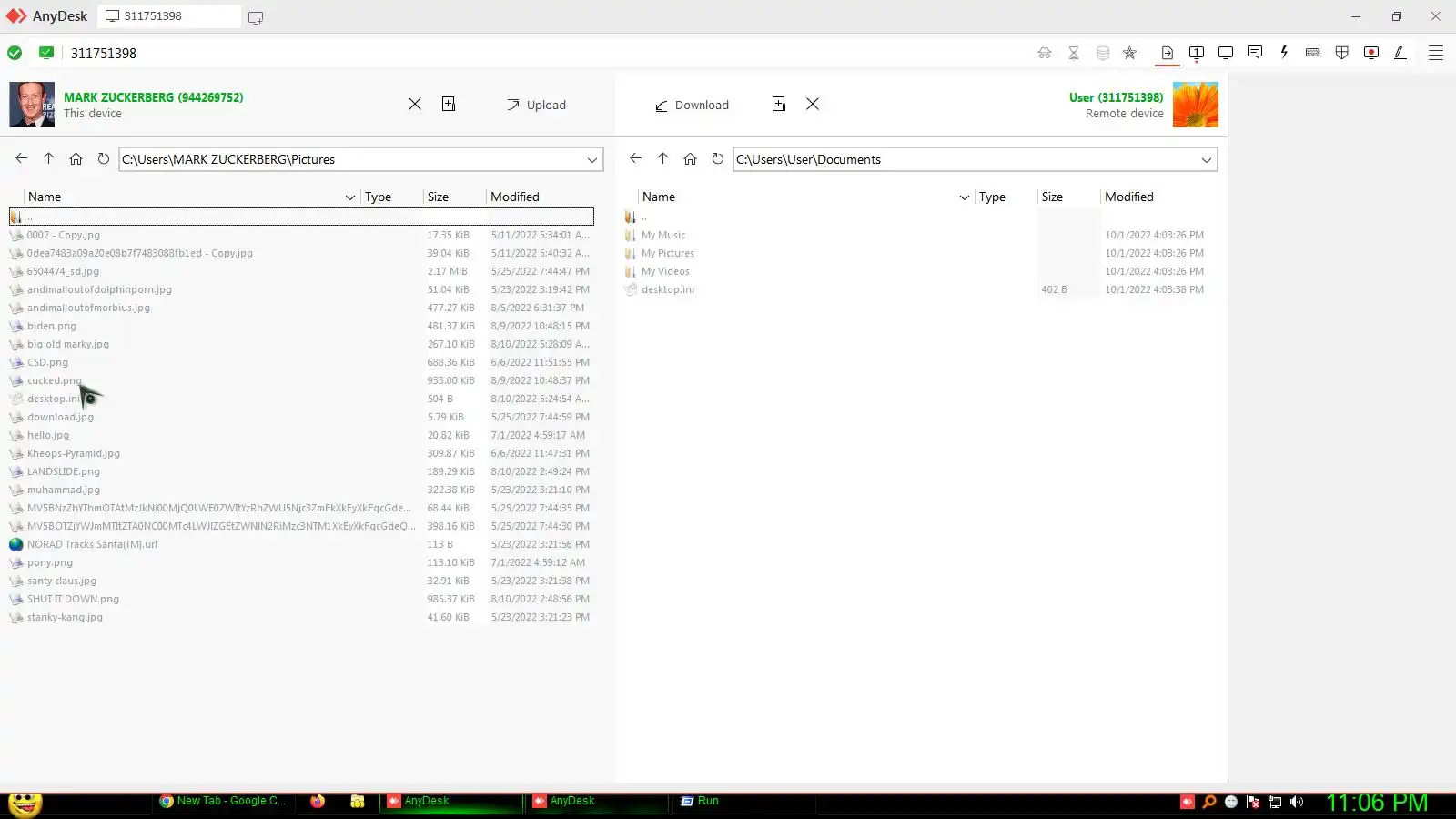
Task: Sort remote files by Type column
Action: click(992, 197)
